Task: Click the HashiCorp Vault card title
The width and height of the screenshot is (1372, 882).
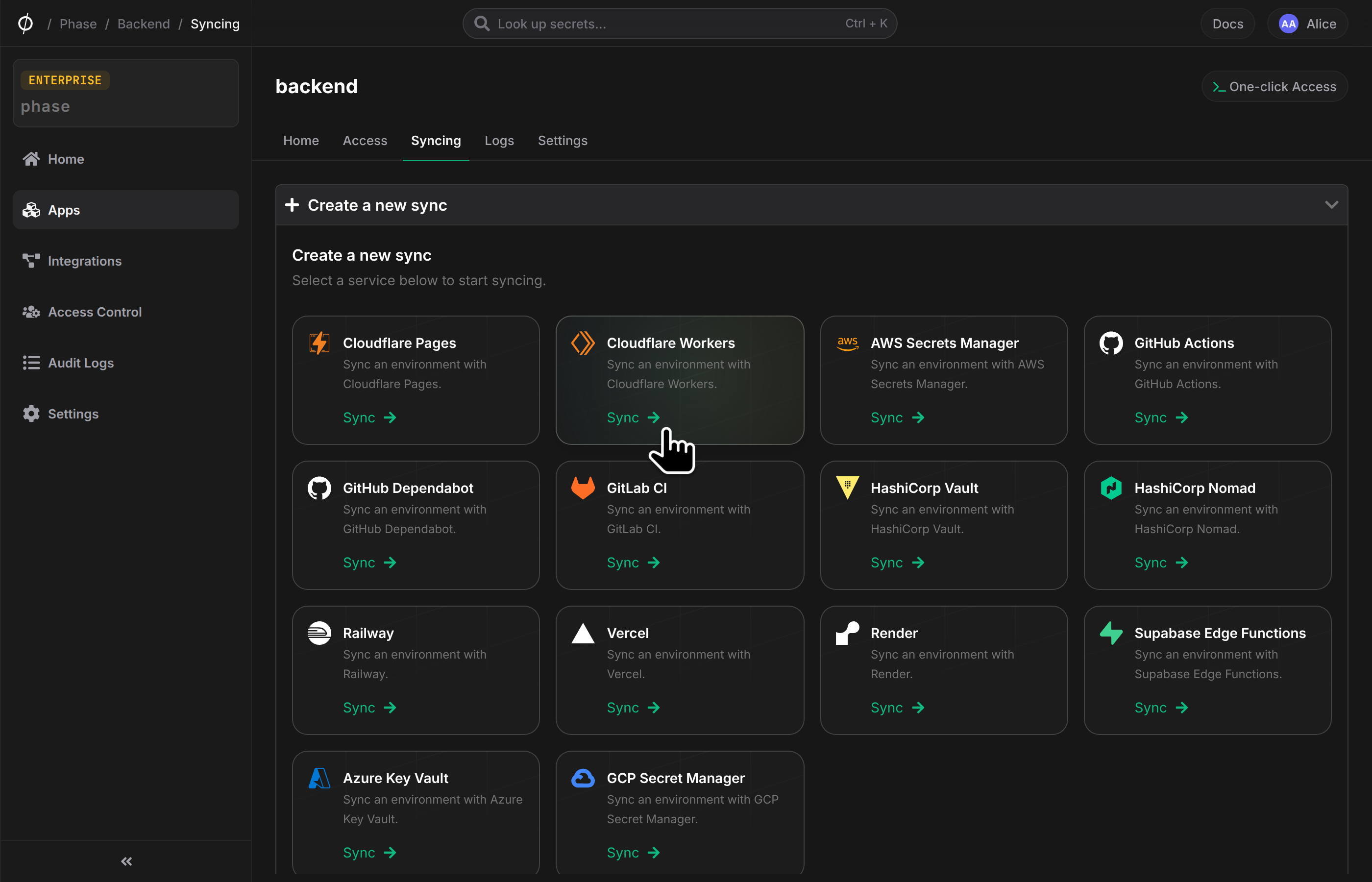Action: coord(924,488)
